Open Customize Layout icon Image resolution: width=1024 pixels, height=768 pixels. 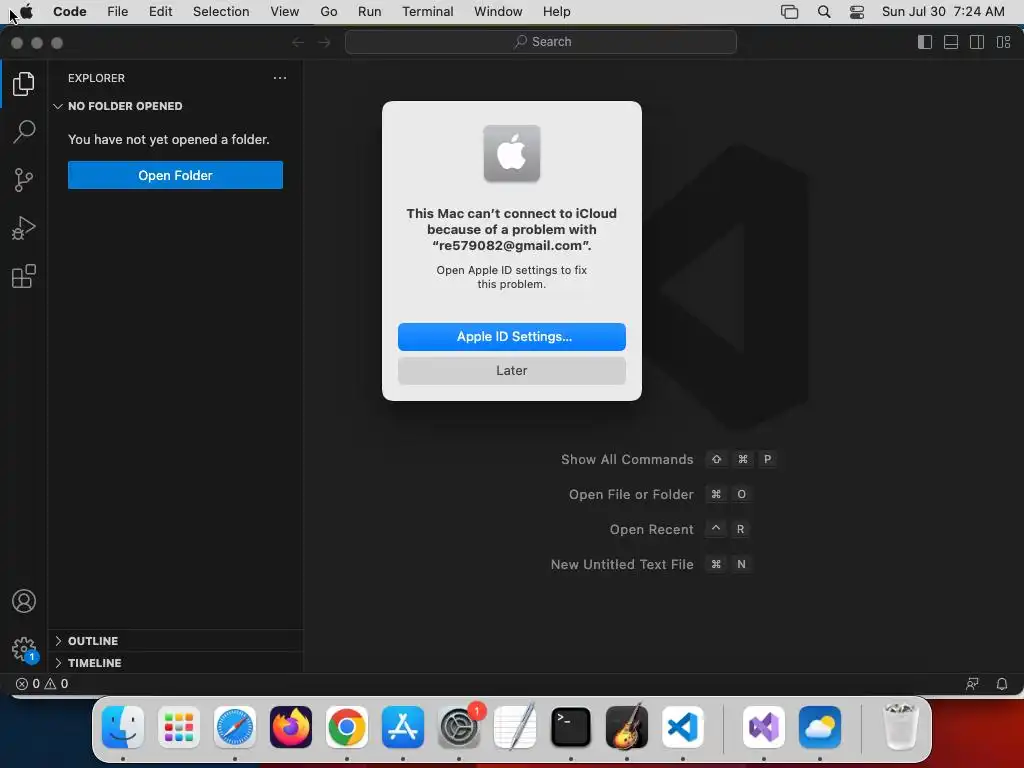point(1003,42)
